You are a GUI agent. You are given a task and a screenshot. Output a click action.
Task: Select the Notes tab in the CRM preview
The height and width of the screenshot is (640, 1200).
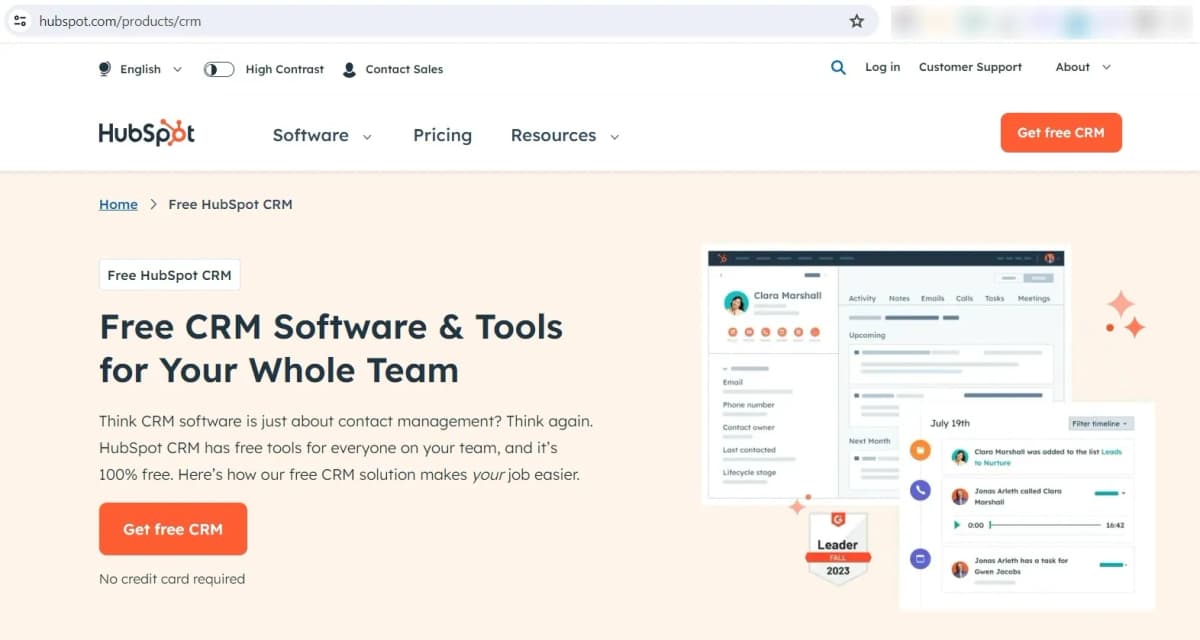click(899, 298)
